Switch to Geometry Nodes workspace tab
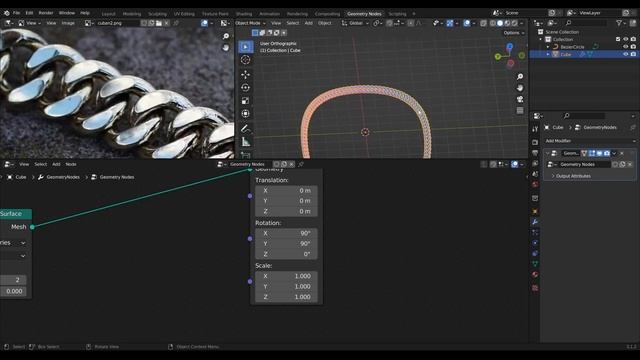Screen dimensions: 640x360 click(x=364, y=13)
